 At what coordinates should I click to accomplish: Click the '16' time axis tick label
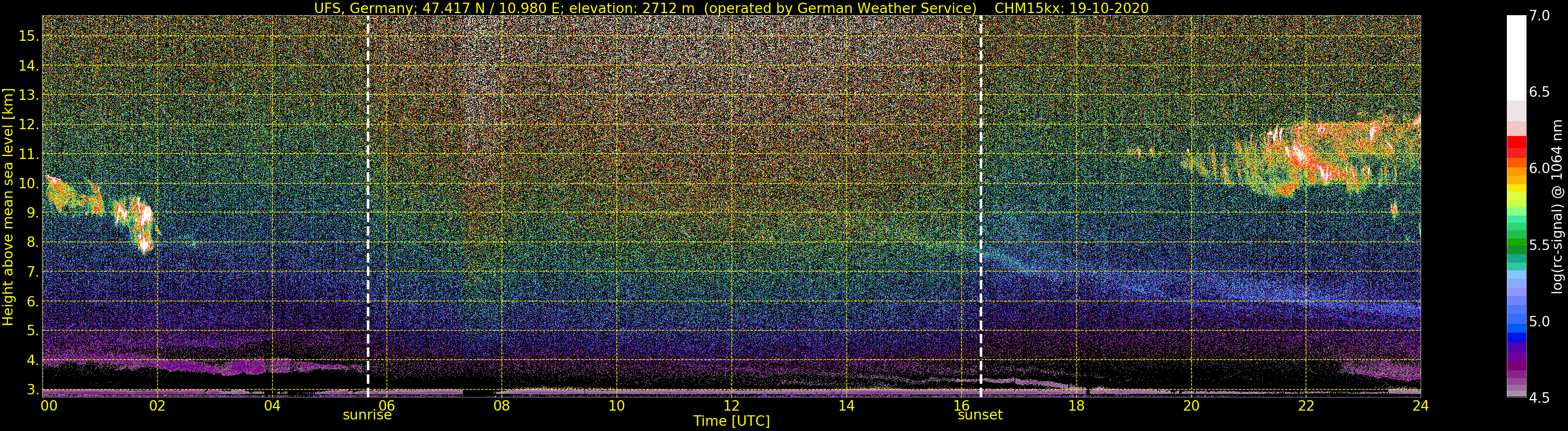tap(961, 405)
